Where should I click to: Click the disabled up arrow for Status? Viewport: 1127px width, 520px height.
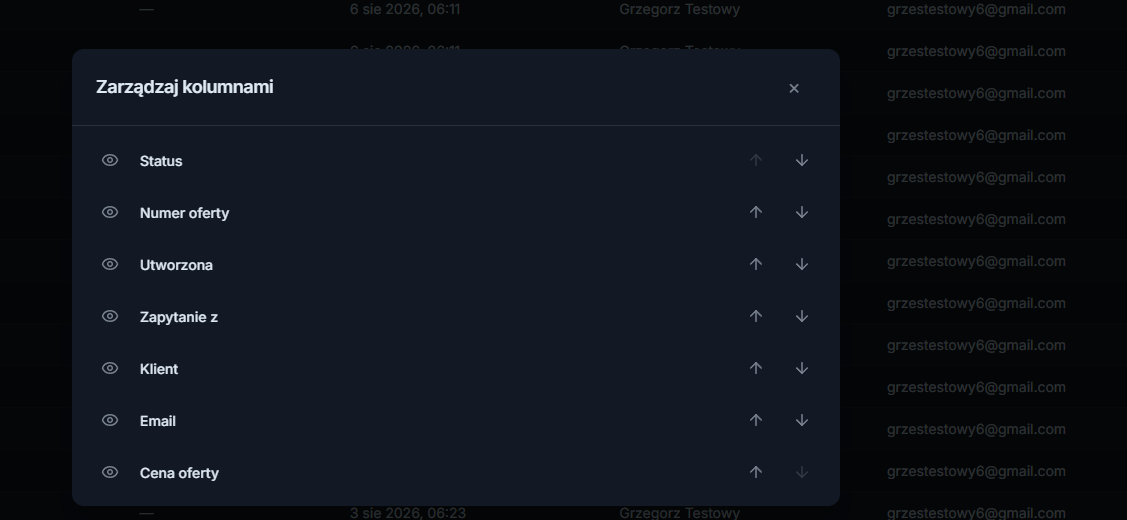coord(755,160)
